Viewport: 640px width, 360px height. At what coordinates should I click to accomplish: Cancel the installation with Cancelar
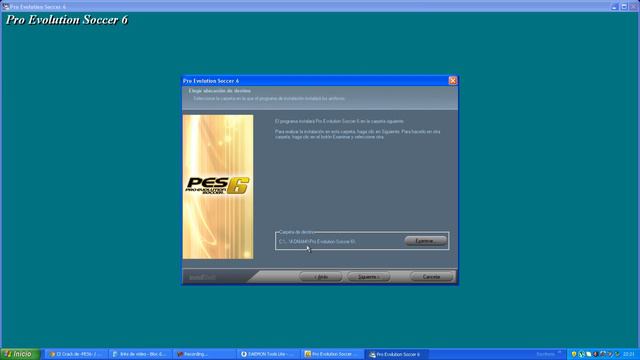point(431,277)
